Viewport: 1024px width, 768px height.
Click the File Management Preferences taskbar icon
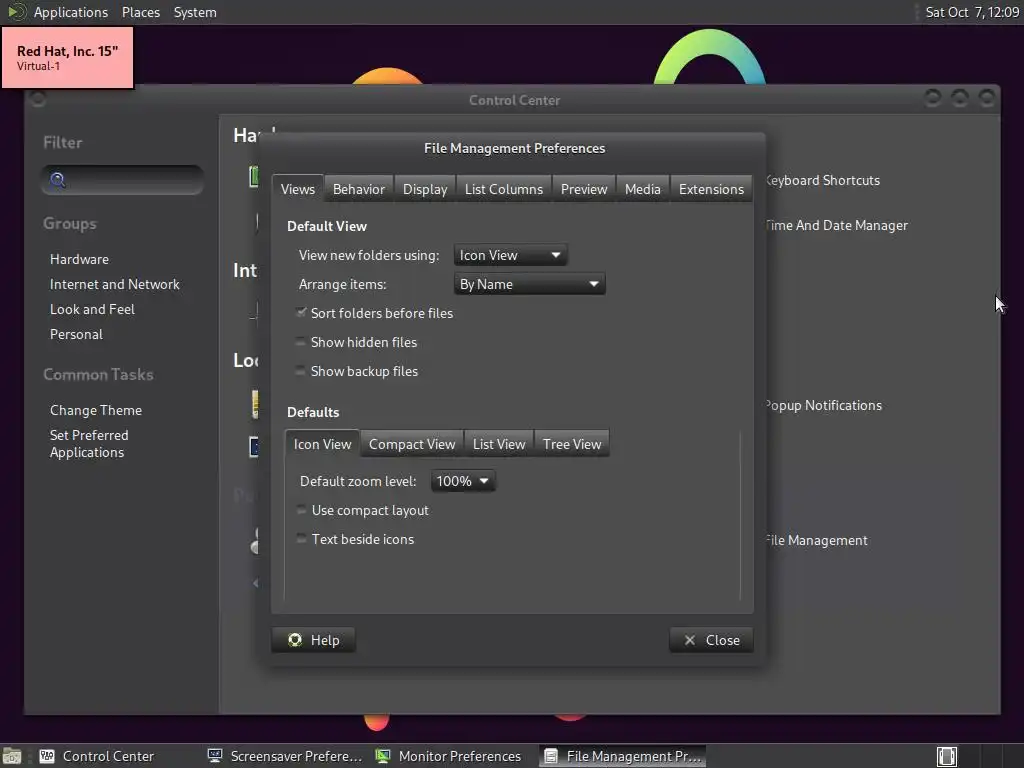(551, 756)
